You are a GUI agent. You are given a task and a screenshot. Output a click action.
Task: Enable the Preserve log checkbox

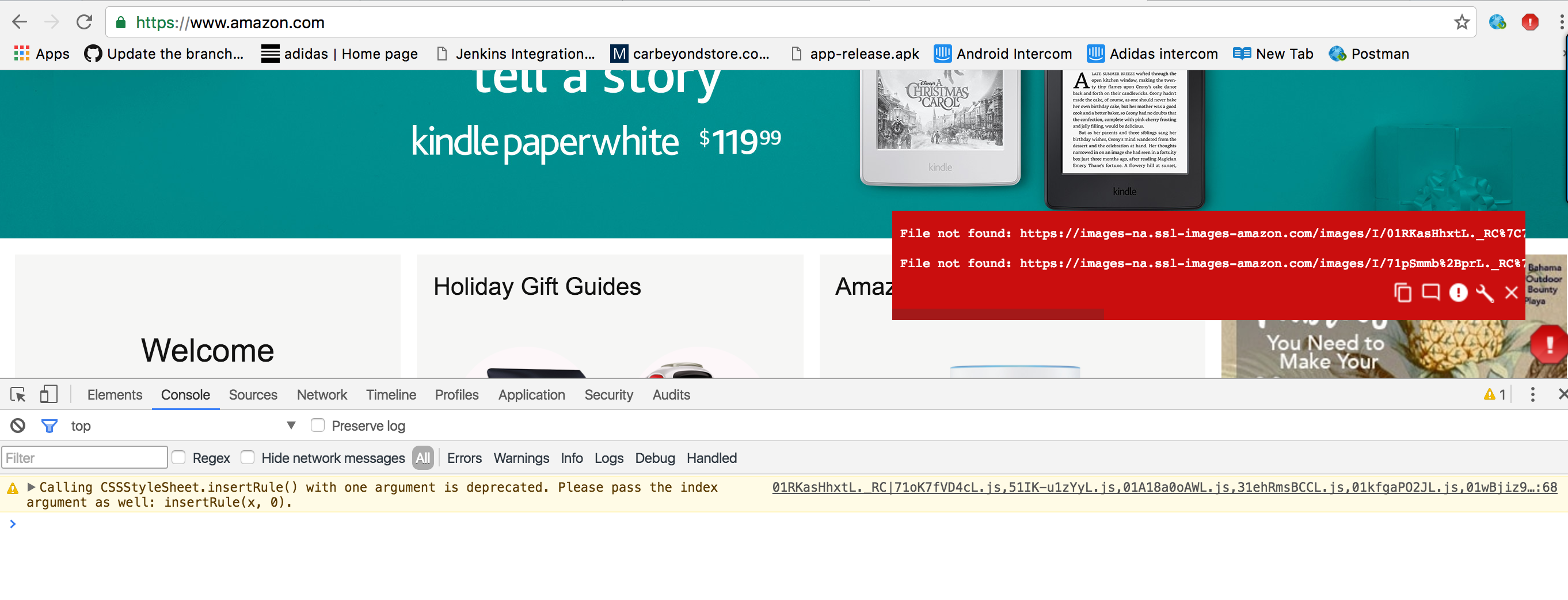[x=317, y=425]
